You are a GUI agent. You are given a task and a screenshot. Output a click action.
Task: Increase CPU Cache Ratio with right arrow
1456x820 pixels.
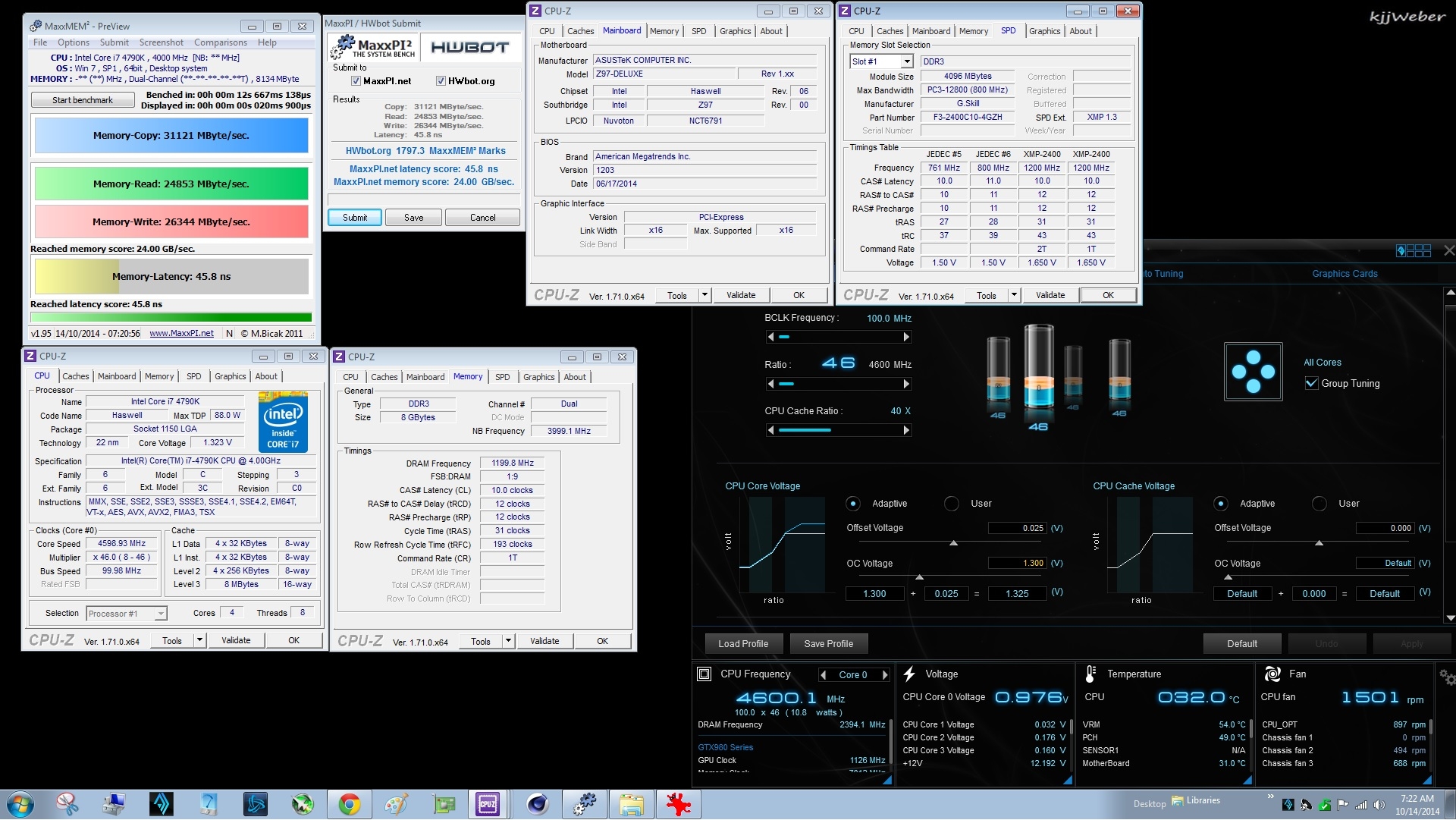(906, 430)
